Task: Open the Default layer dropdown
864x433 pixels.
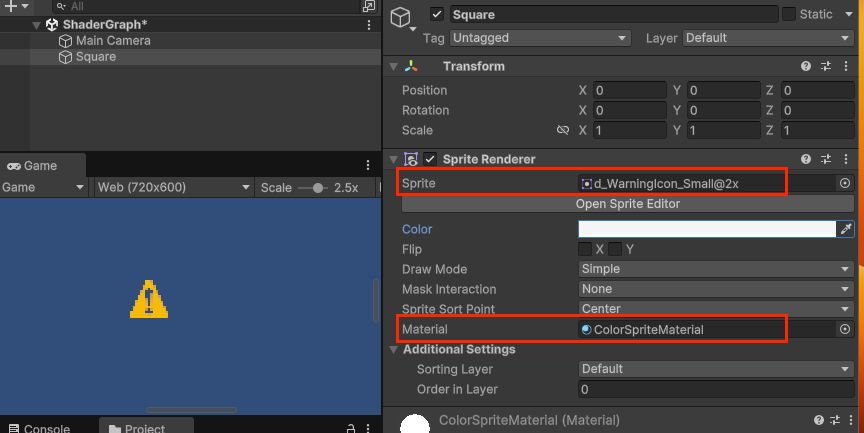Action: tap(769, 38)
